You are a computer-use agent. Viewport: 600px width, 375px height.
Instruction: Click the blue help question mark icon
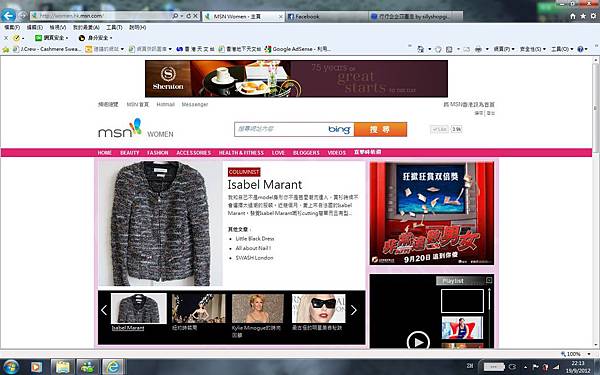pyautogui.click(x=580, y=49)
